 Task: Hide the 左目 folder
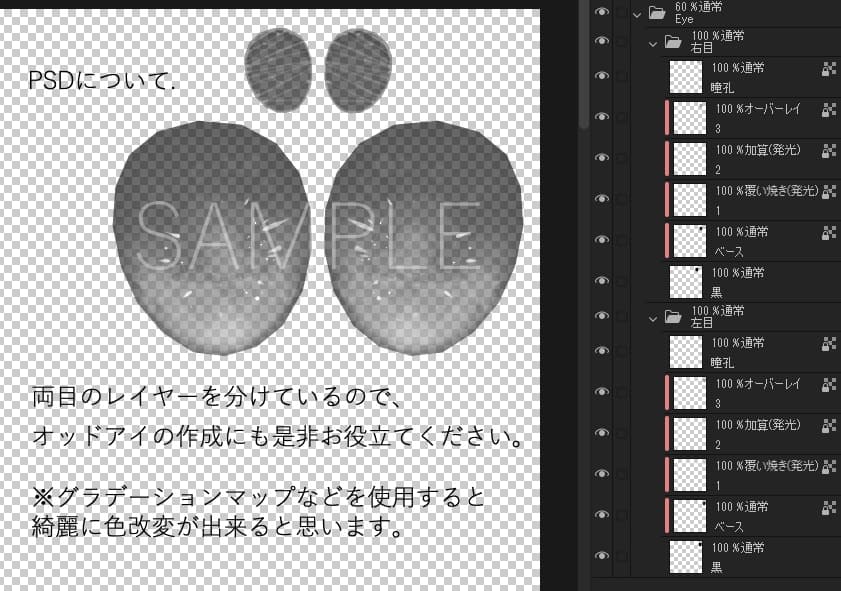(600, 317)
